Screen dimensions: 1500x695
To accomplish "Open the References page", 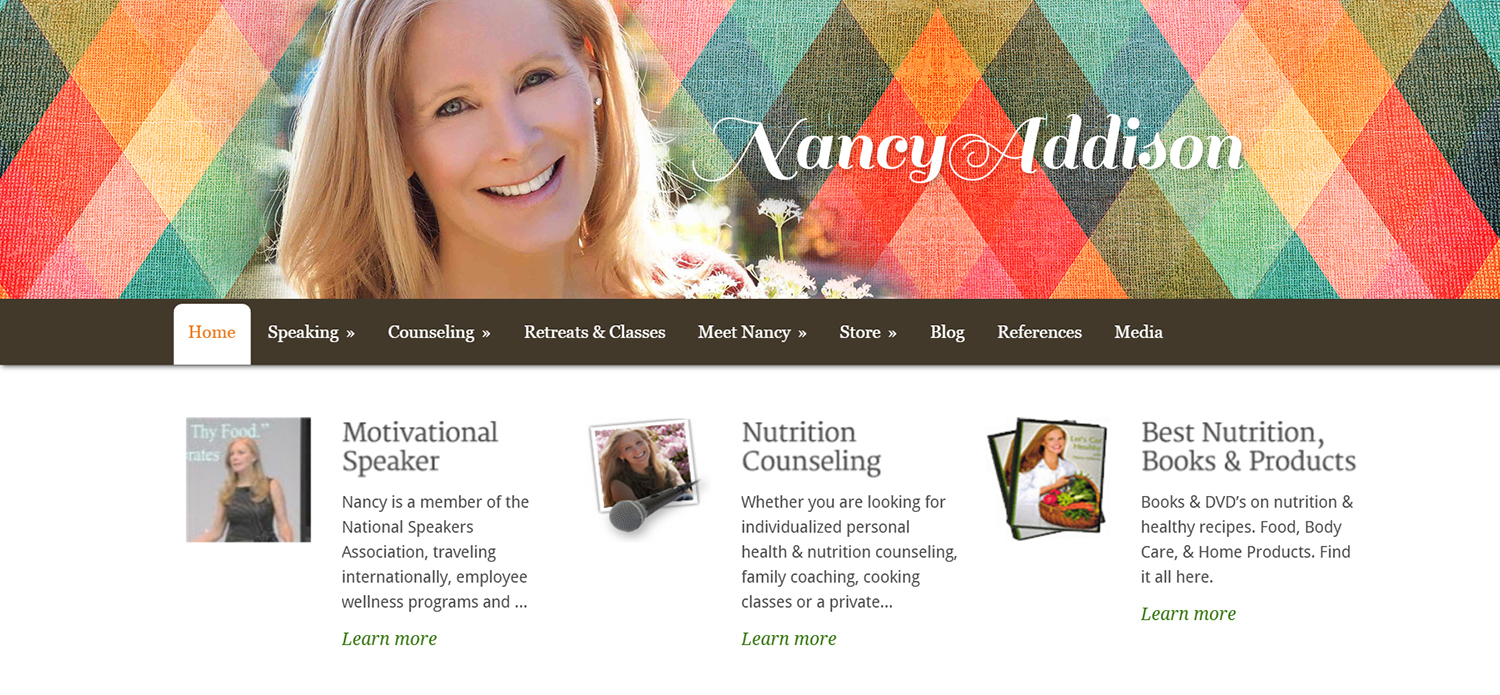I will coord(1039,333).
